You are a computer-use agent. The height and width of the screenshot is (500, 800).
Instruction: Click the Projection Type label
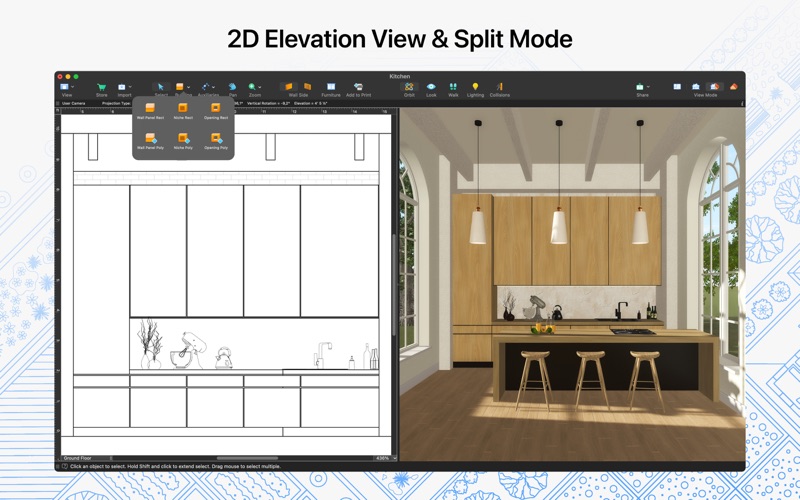pyautogui.click(x=116, y=104)
